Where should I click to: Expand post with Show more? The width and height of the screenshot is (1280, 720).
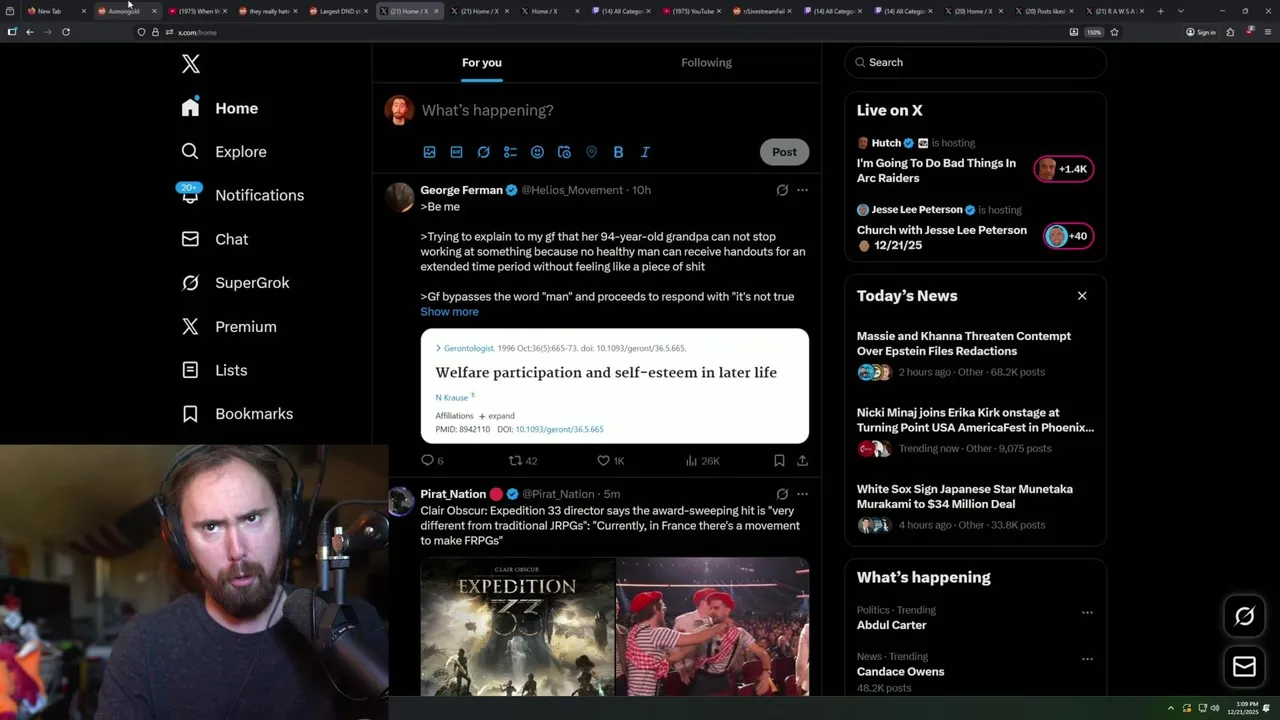coord(449,312)
